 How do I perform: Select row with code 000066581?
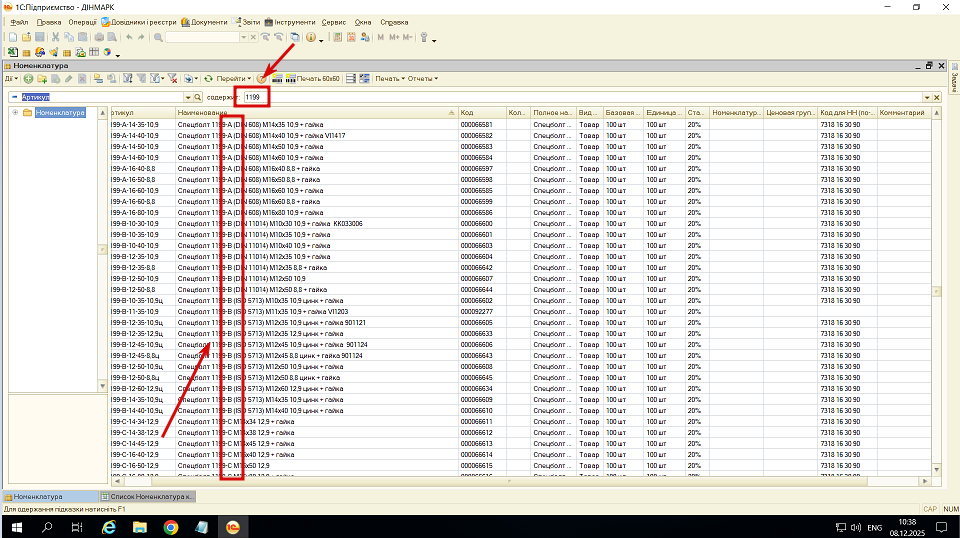521,124
